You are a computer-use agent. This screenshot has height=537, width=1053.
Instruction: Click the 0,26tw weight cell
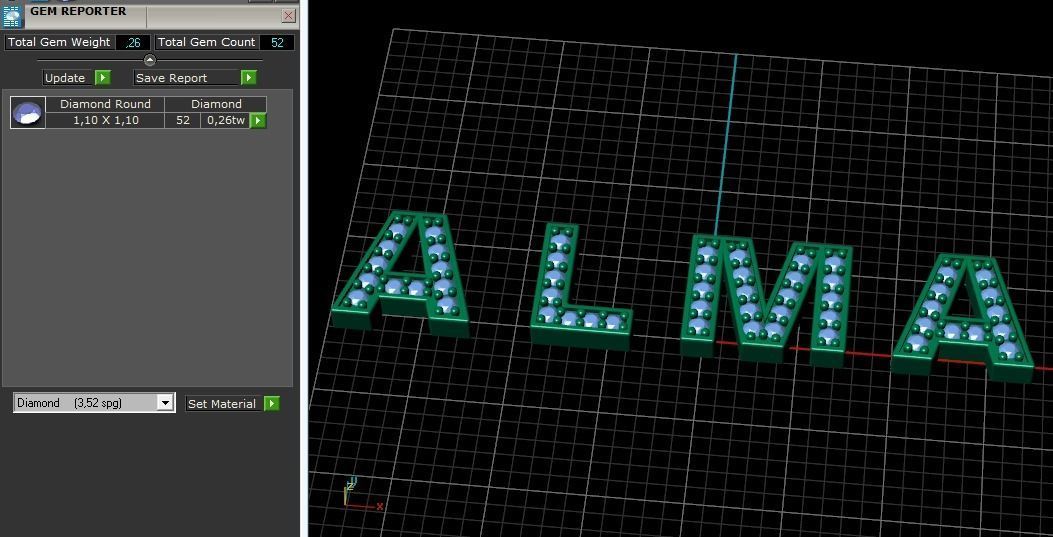tap(226, 121)
